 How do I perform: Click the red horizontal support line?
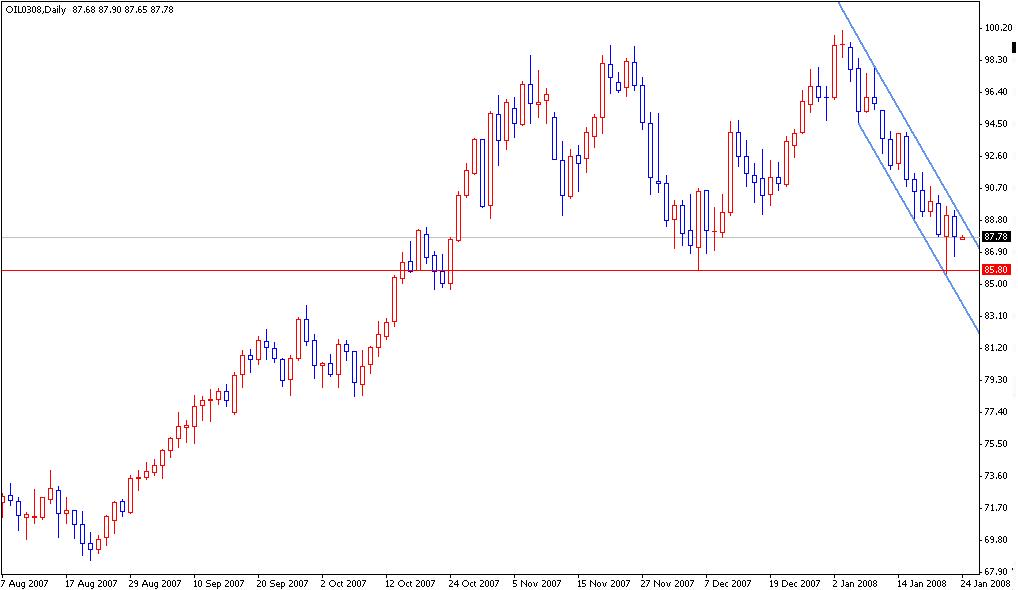pyautogui.click(x=490, y=270)
